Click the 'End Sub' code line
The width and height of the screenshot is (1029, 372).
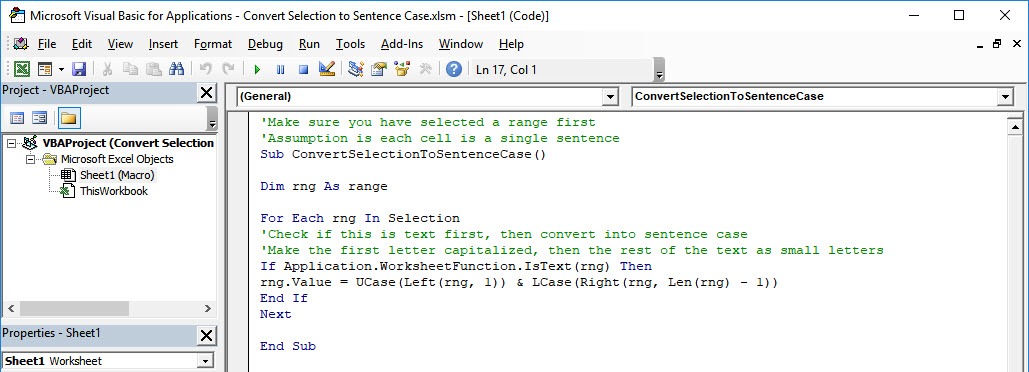click(x=287, y=346)
